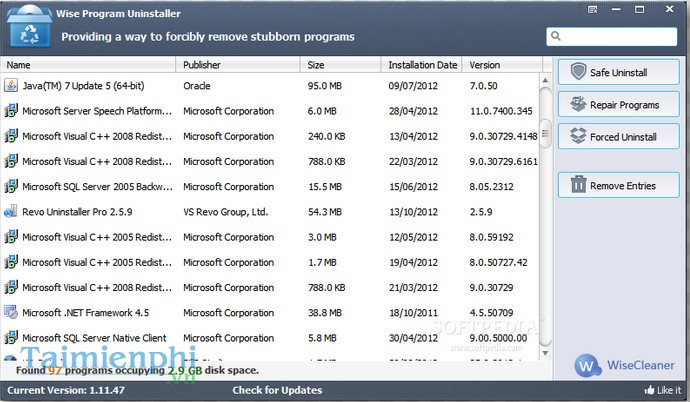Click the 18/10/2011 installation date cell
The image size is (690, 402).
pyautogui.click(x=413, y=313)
